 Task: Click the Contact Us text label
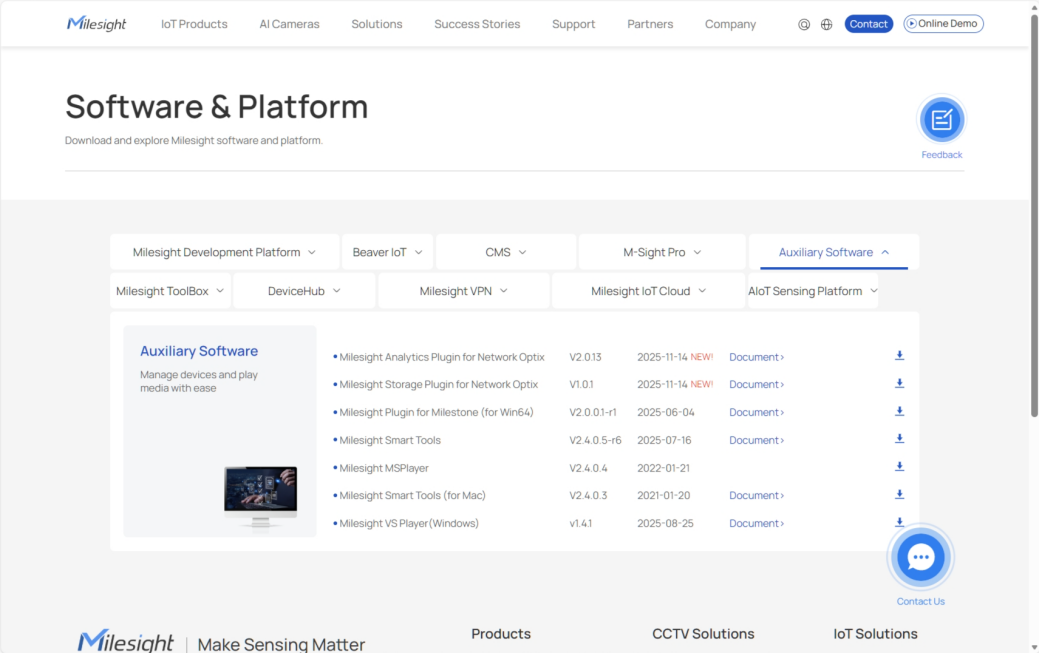920,601
